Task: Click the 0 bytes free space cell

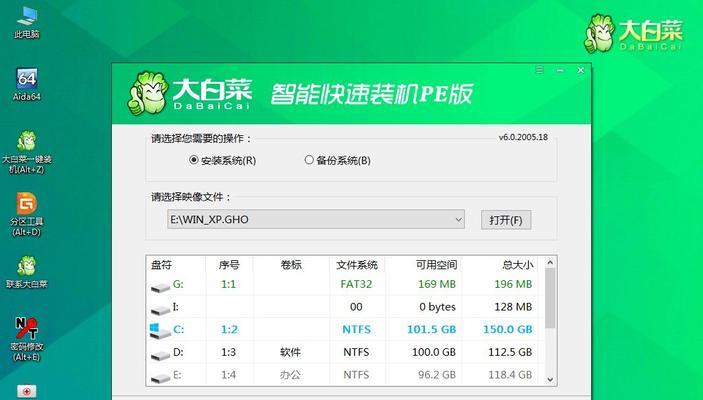Action: pyautogui.click(x=438, y=307)
